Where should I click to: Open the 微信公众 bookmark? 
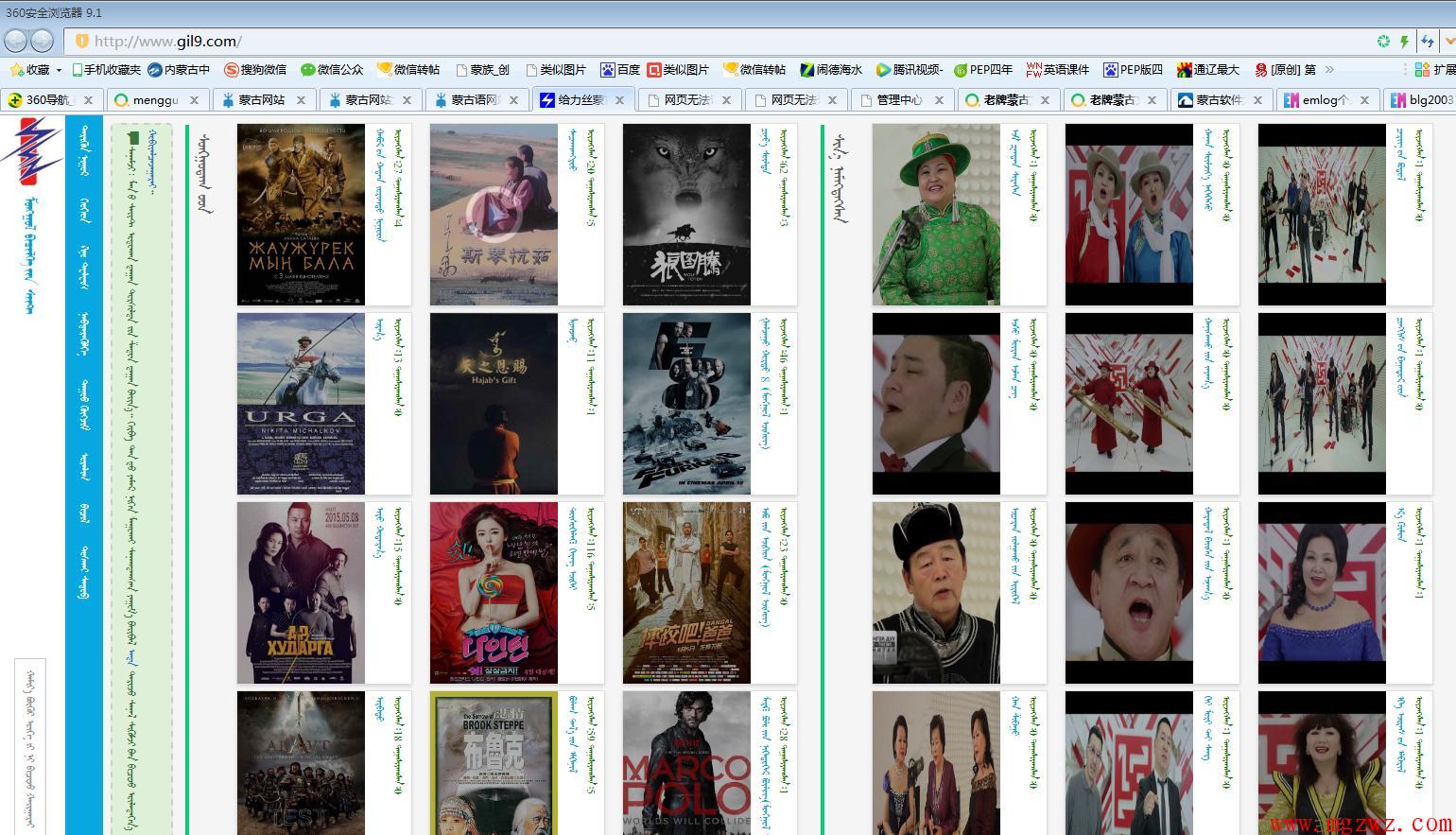click(332, 70)
